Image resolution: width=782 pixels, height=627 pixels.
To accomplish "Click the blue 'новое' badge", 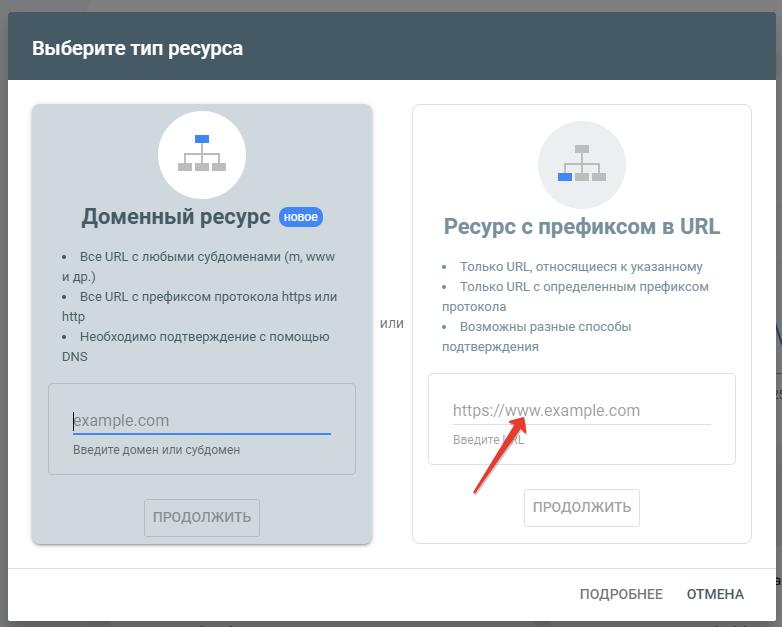I will pos(301,217).
